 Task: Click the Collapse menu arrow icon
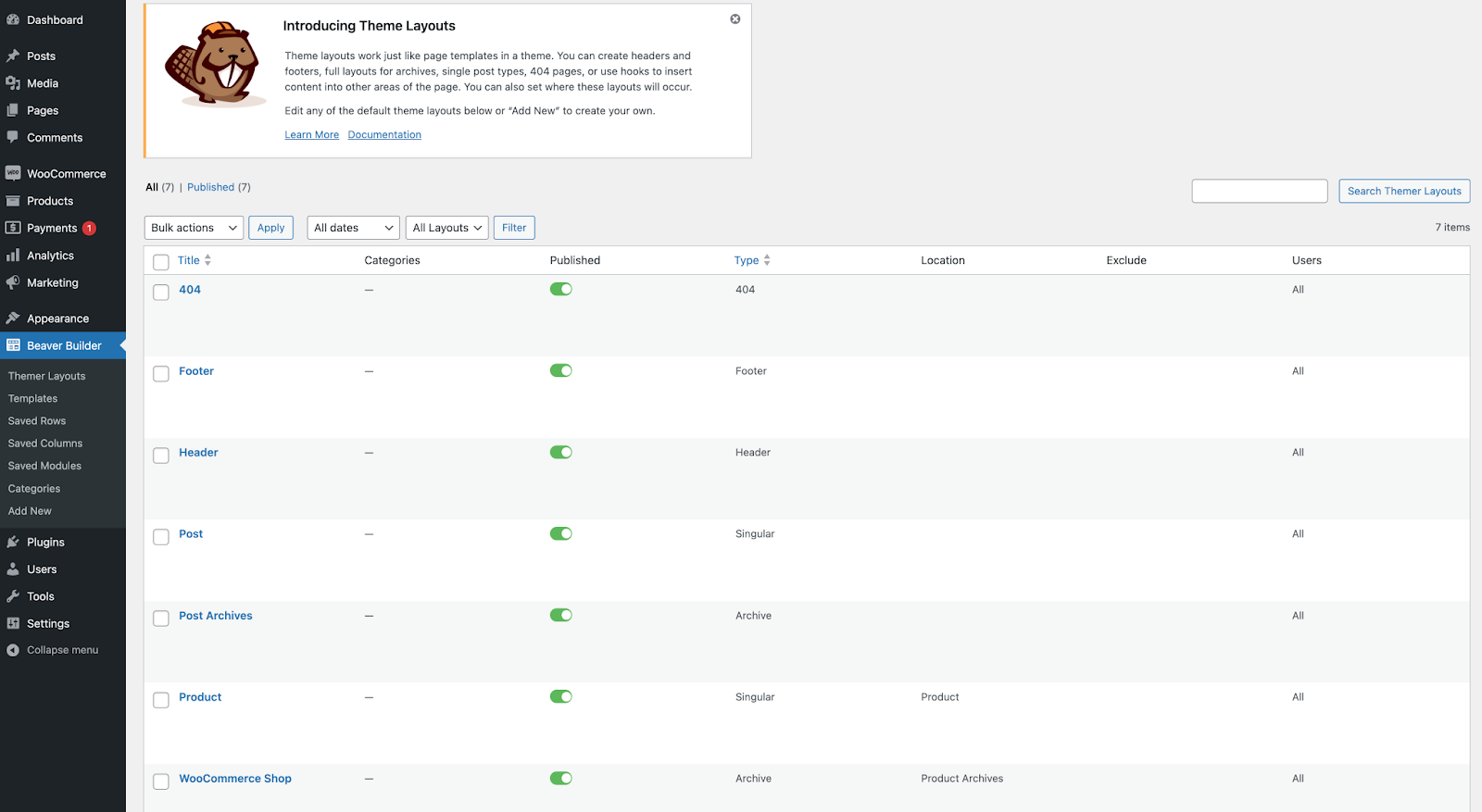pyautogui.click(x=13, y=650)
